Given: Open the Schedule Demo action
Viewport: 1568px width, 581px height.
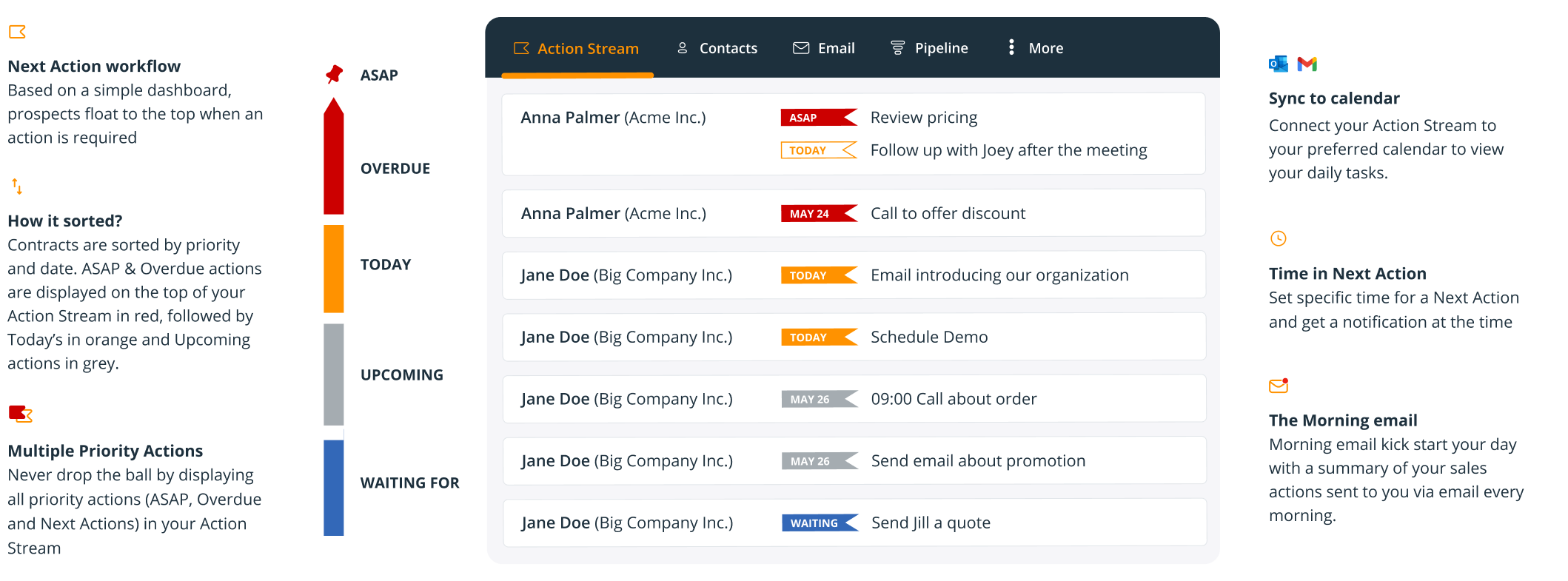Looking at the screenshot, I should click(928, 337).
